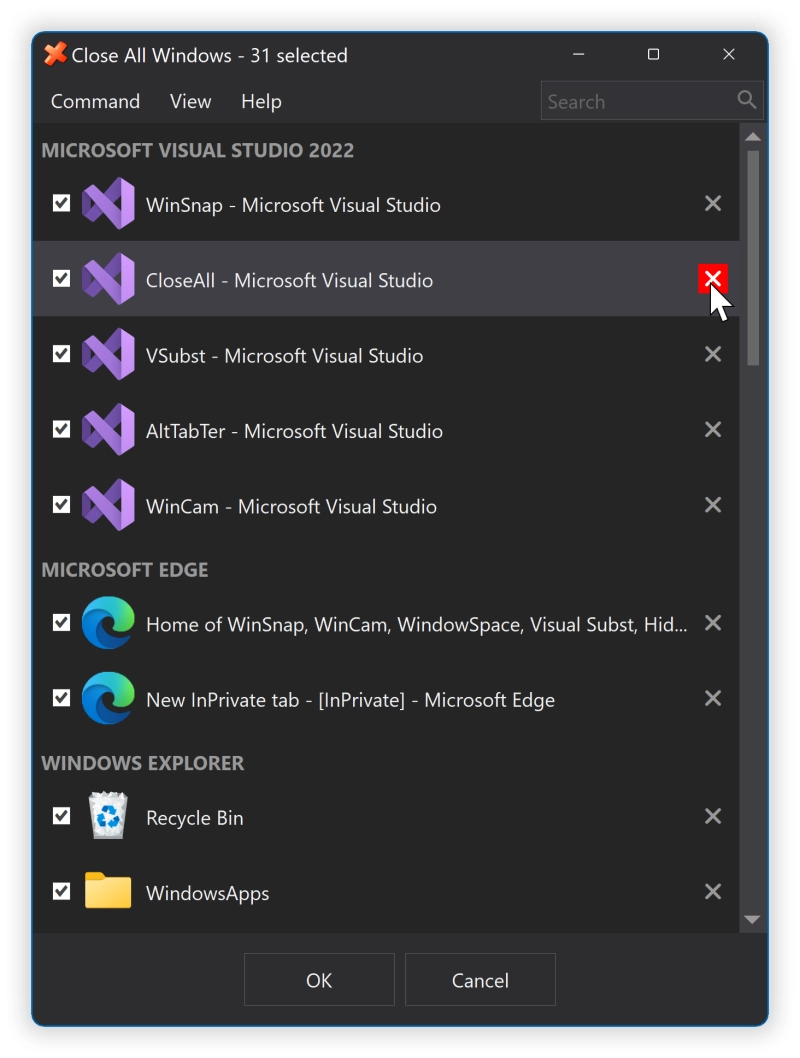Select the WindowsApps row text
This screenshot has width=800, height=1058.
(x=207, y=893)
